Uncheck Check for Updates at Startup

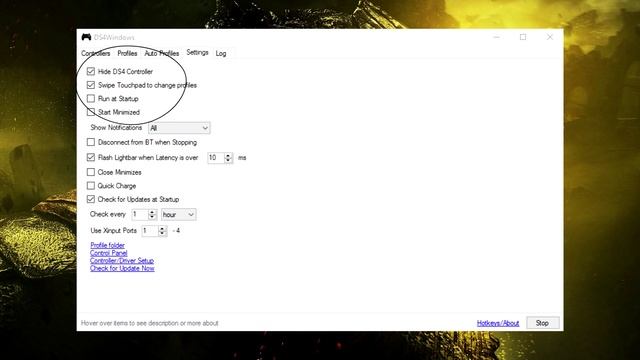coord(91,199)
